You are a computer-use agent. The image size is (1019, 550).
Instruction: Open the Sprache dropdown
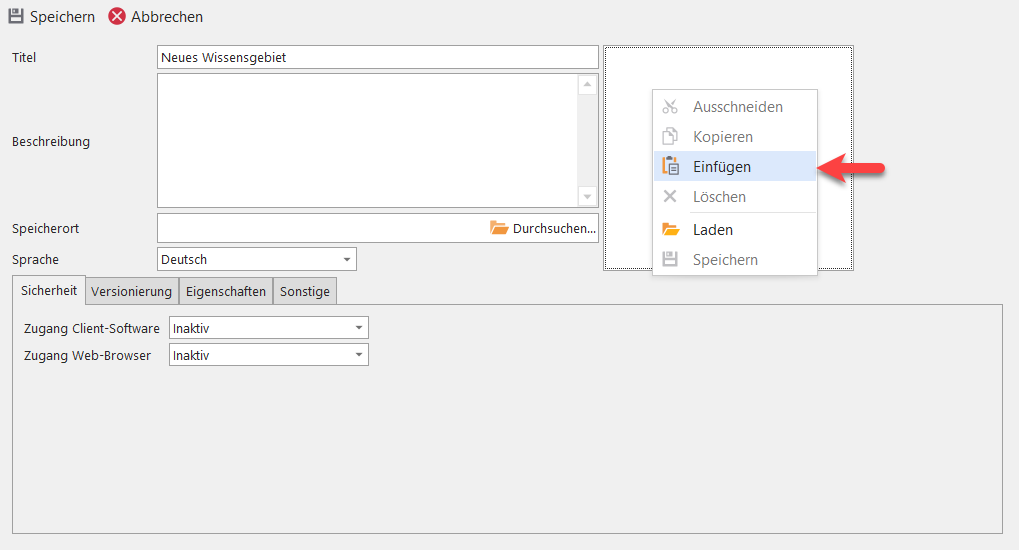(x=347, y=260)
